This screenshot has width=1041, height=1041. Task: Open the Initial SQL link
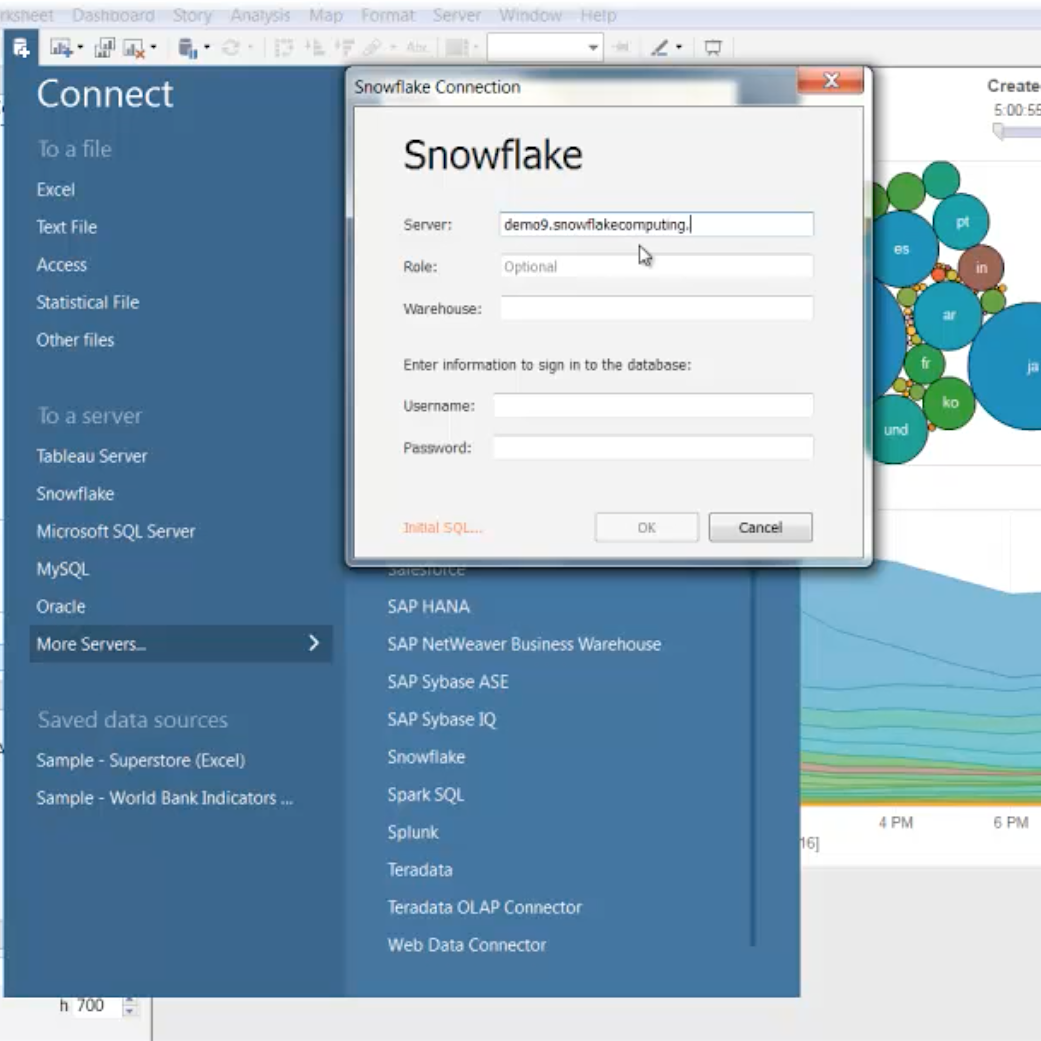coord(442,527)
